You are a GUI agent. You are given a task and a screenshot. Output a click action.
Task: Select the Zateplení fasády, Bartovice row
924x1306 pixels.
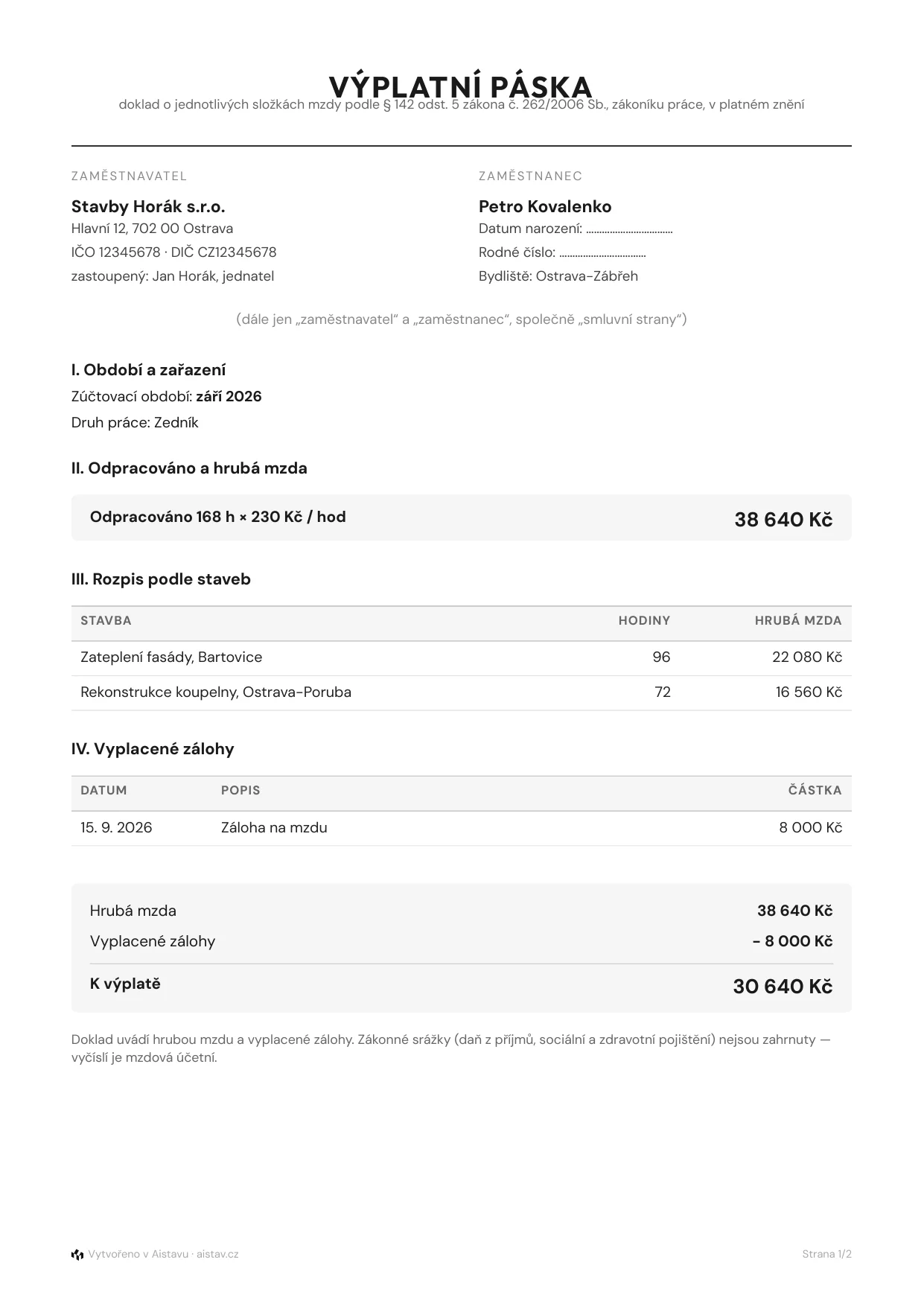tap(461, 657)
